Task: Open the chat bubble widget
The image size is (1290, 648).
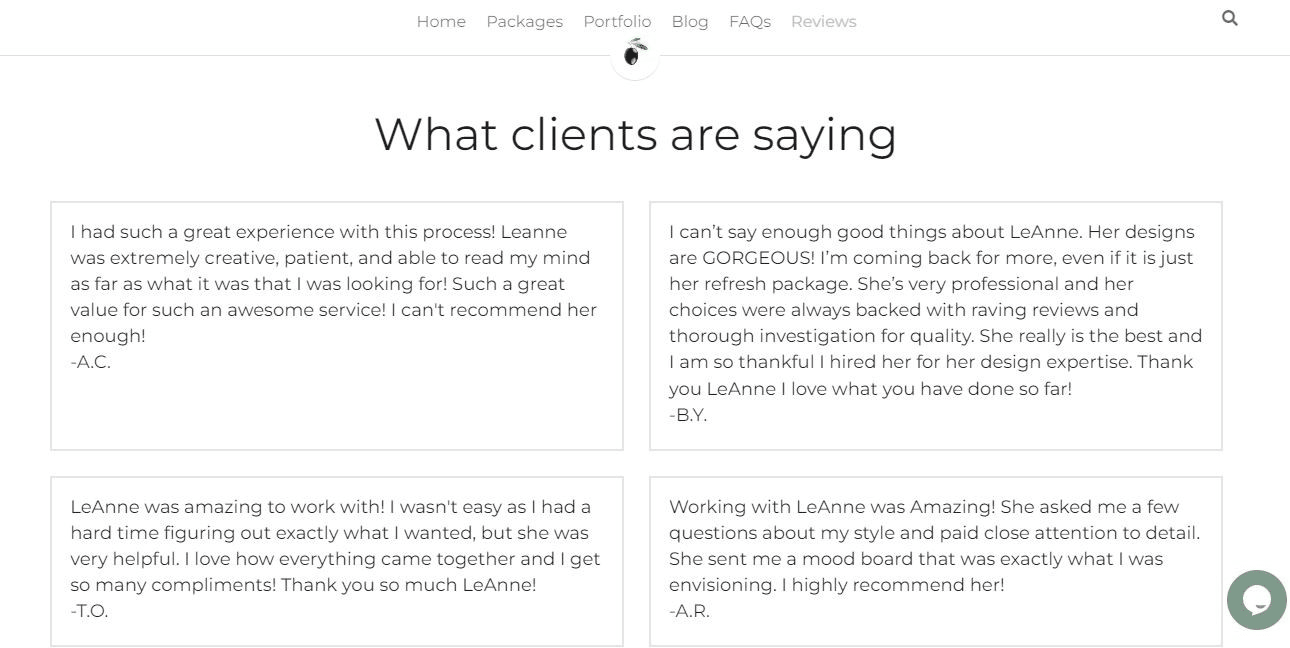Action: pos(1256,600)
